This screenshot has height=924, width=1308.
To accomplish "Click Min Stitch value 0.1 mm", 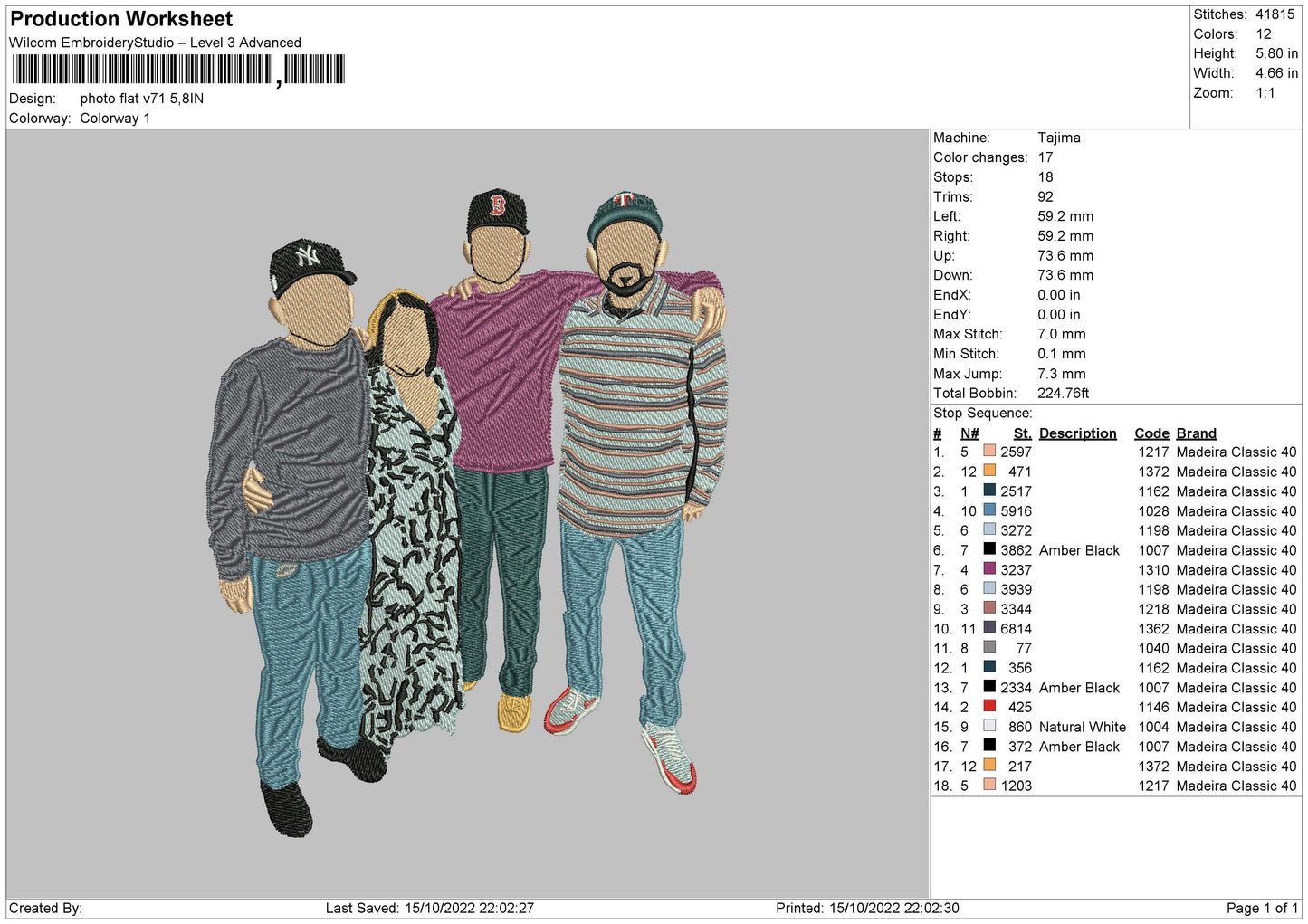I will pyautogui.click(x=1064, y=354).
